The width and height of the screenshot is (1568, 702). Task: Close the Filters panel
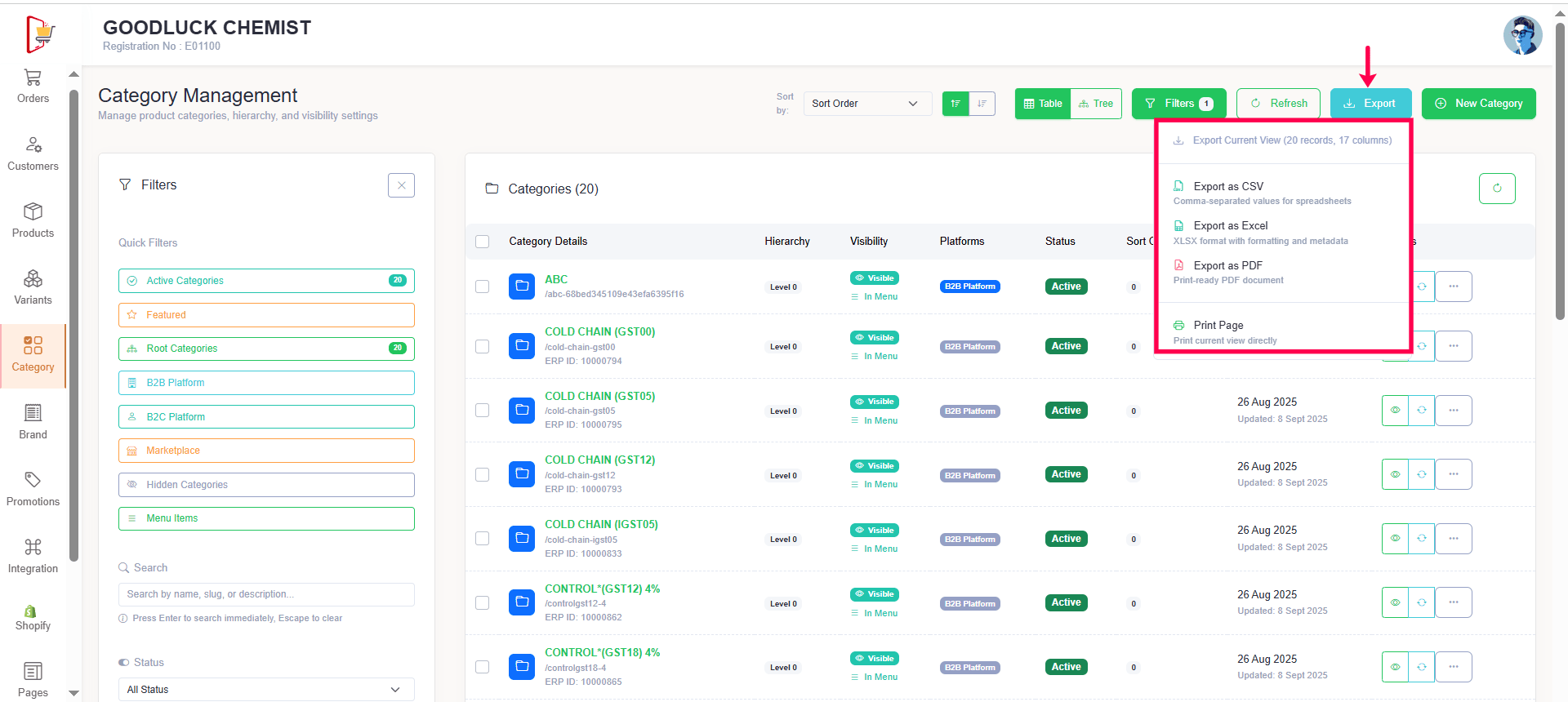[x=401, y=185]
